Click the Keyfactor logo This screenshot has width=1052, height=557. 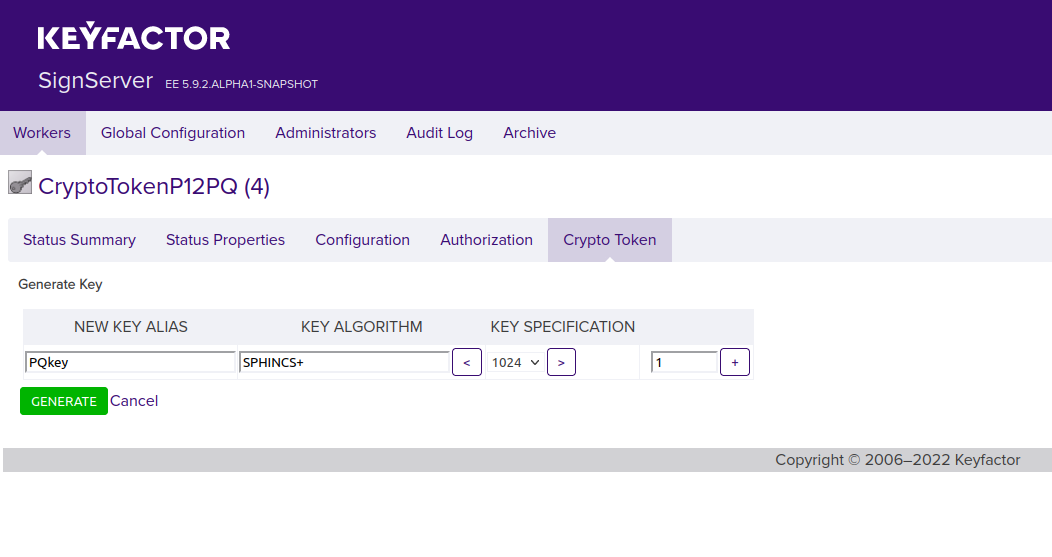(x=134, y=38)
